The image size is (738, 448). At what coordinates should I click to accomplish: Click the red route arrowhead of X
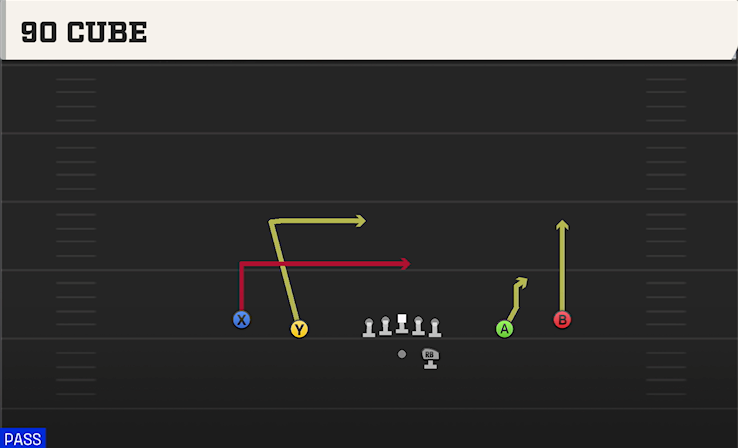(x=406, y=264)
